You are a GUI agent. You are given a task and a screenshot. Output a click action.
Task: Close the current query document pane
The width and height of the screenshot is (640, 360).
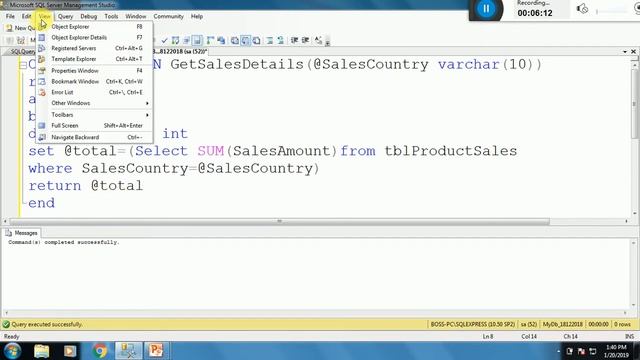pyautogui.click(x=633, y=51)
